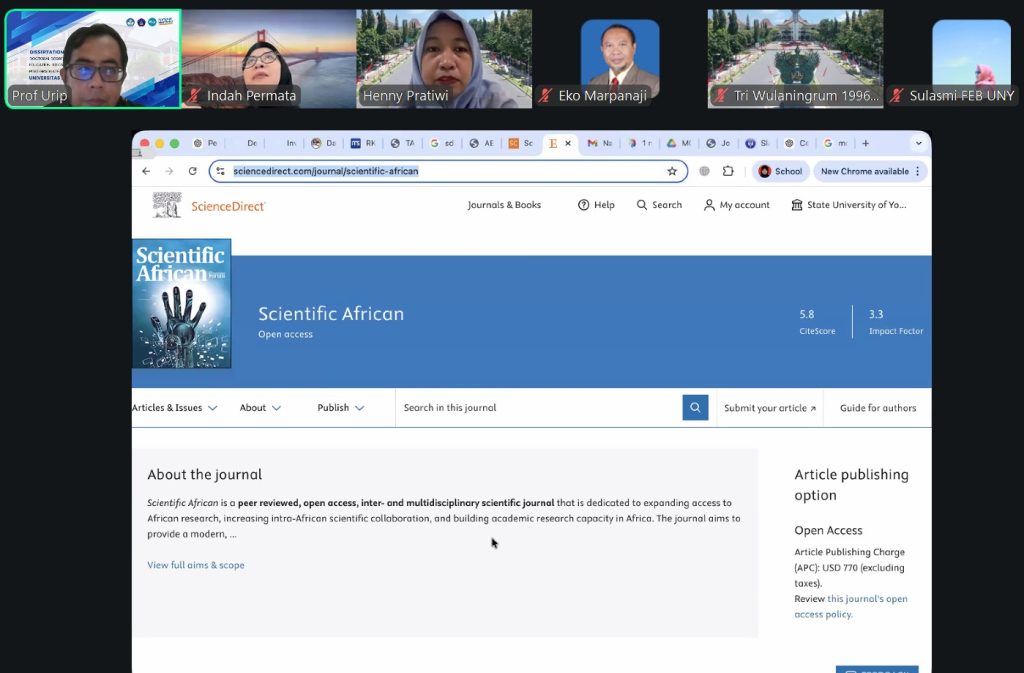The height and width of the screenshot is (673, 1024).
Task: Expand the Publish dropdown menu
Action: coord(340,408)
